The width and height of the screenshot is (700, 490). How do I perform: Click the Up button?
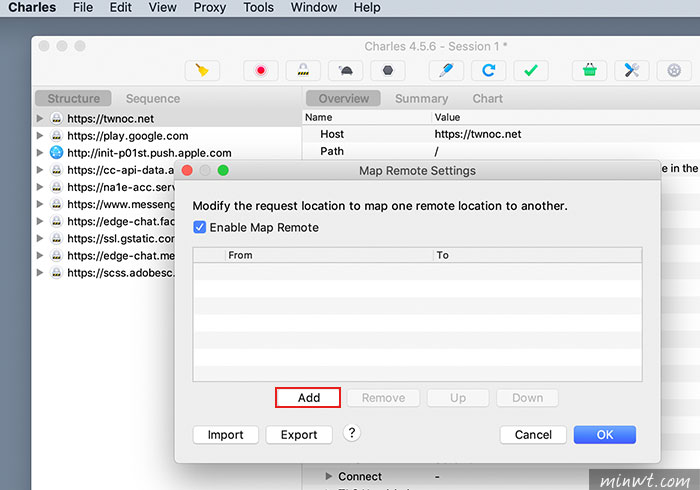tap(458, 398)
